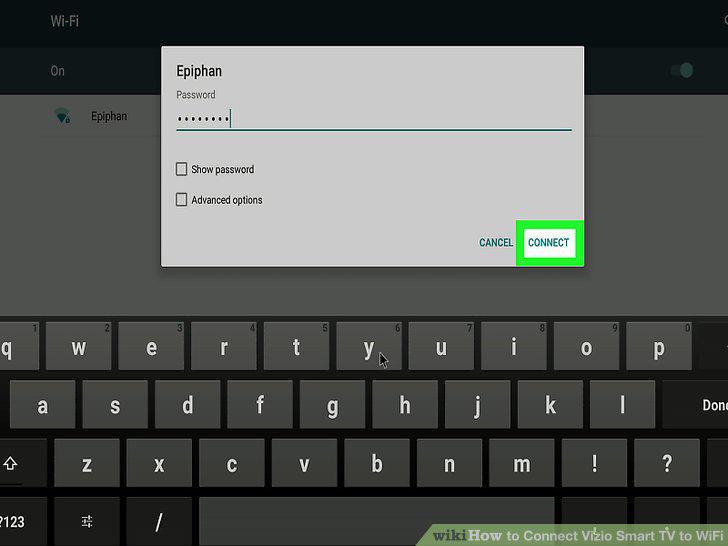
Task: Tap the b key
Action: (377, 463)
